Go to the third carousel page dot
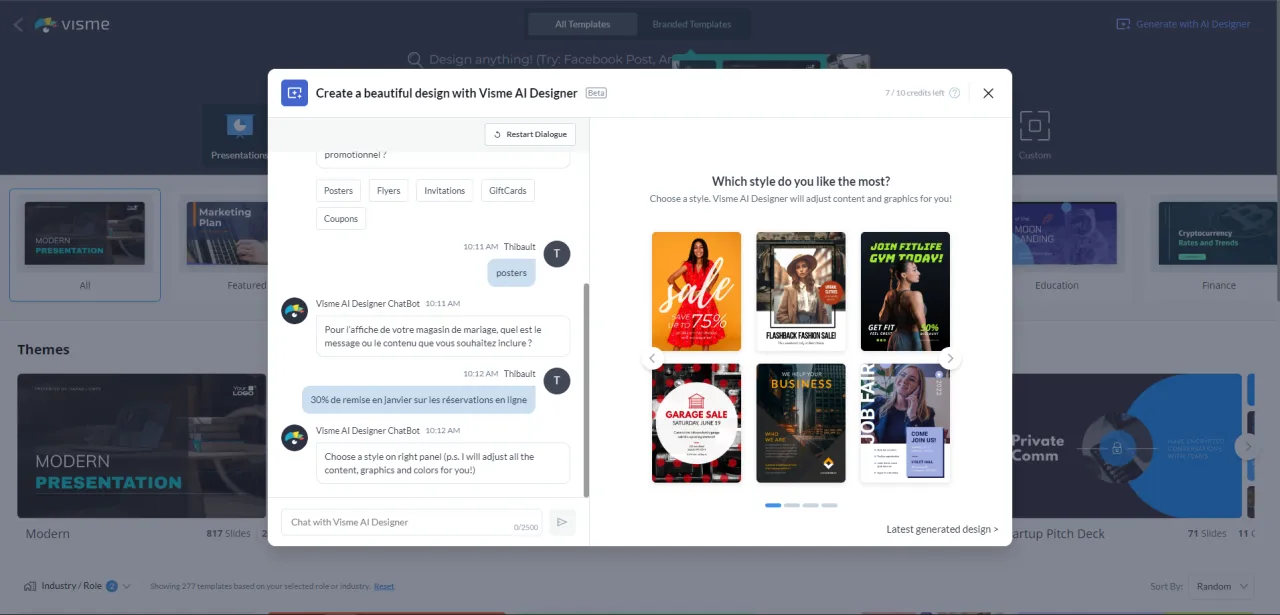Screen dimensions: 1280x615 pyautogui.click(x=810, y=505)
